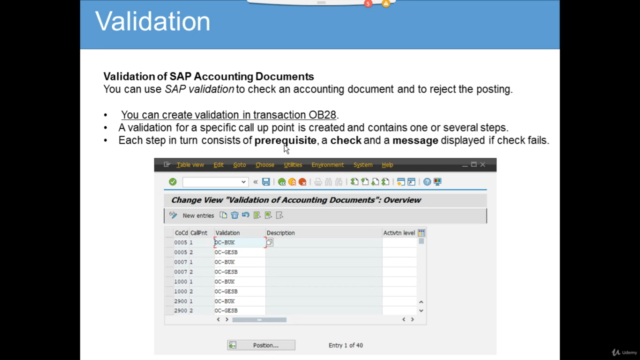Open the Customize Local Layout icon
Screen dimensions: 640x360
tap(437, 182)
